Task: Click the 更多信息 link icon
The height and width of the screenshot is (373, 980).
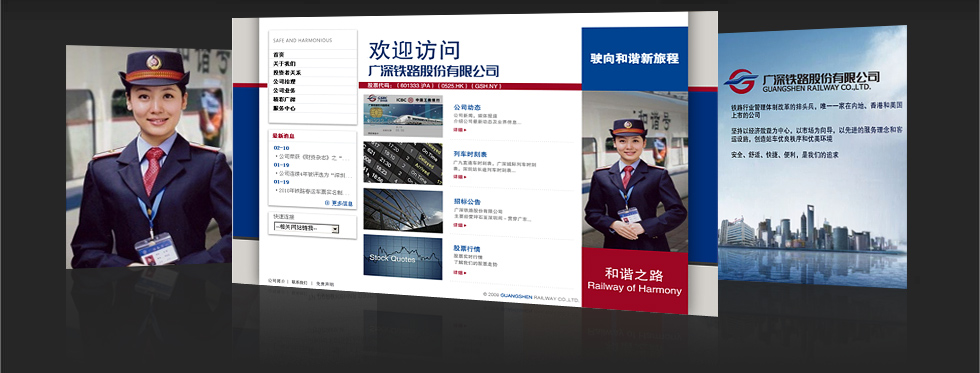Action: (x=327, y=203)
